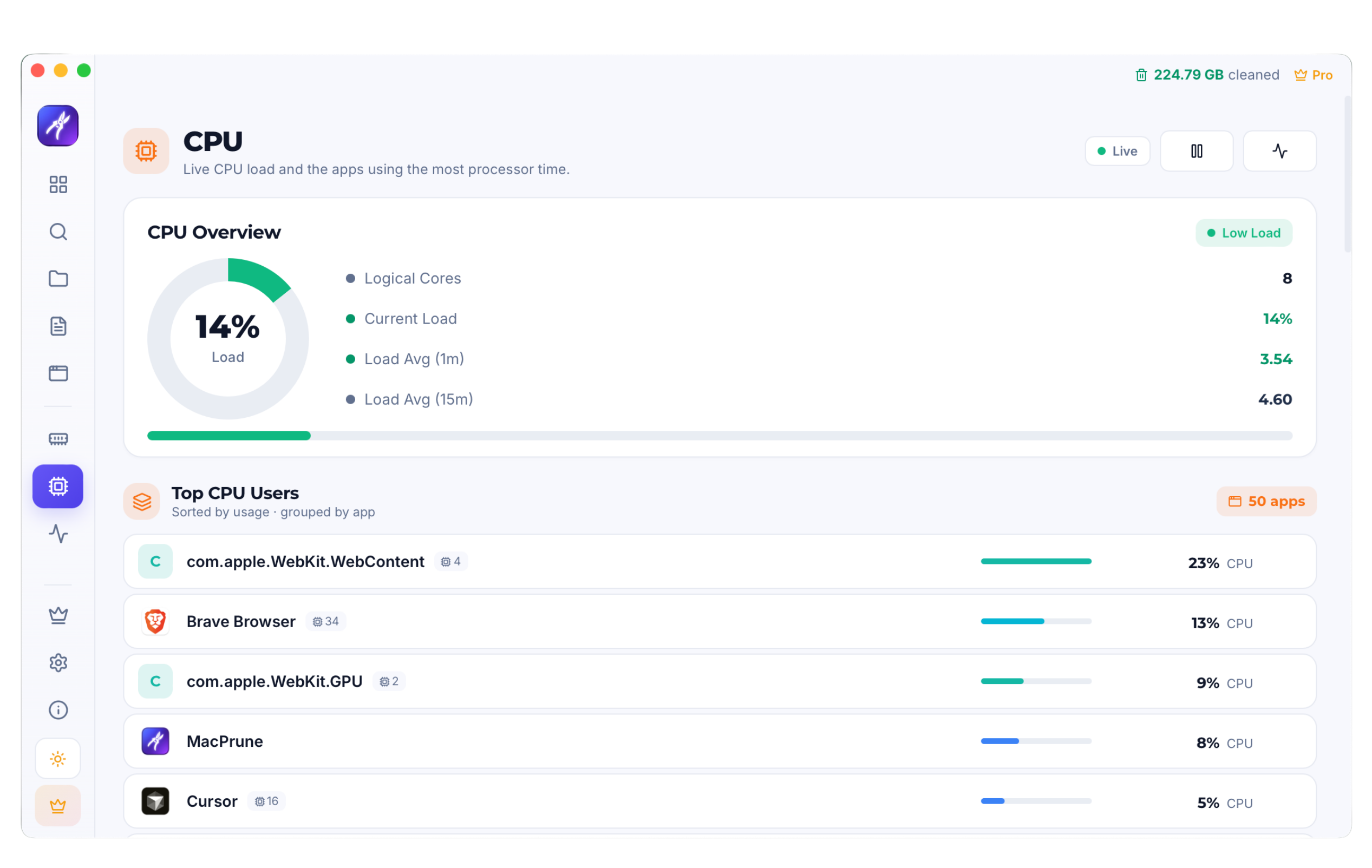Click the activity waveform button in header
This screenshot has width=1372, height=868.
click(x=1280, y=151)
